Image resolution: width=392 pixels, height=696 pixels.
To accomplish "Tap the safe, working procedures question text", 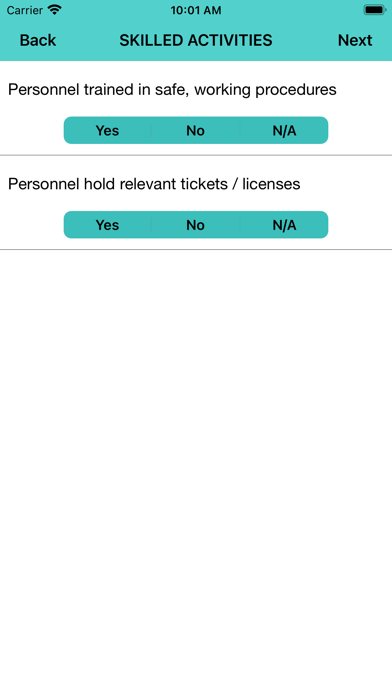I will click(x=172, y=90).
